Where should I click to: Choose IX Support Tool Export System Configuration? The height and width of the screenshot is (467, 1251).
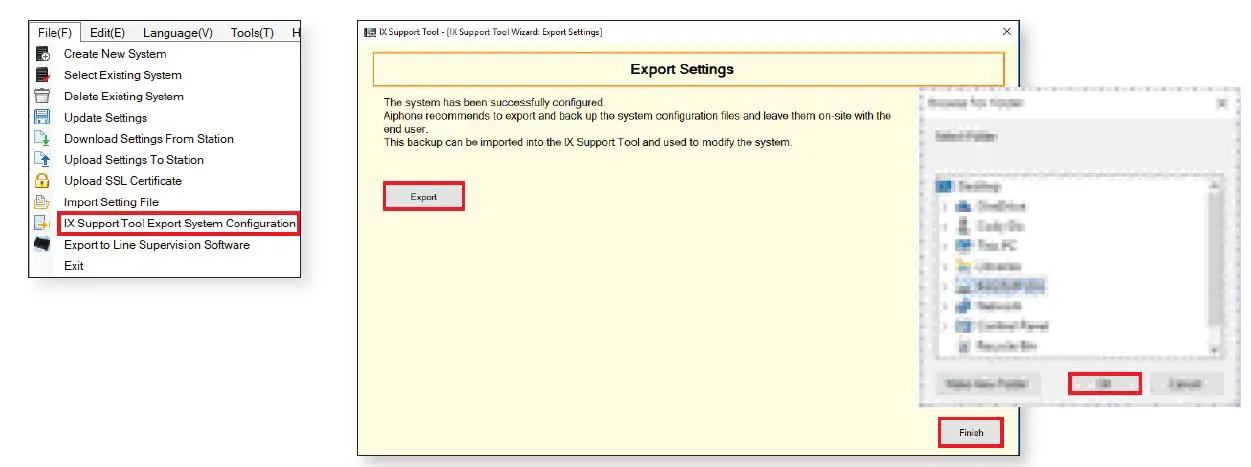pos(179,223)
